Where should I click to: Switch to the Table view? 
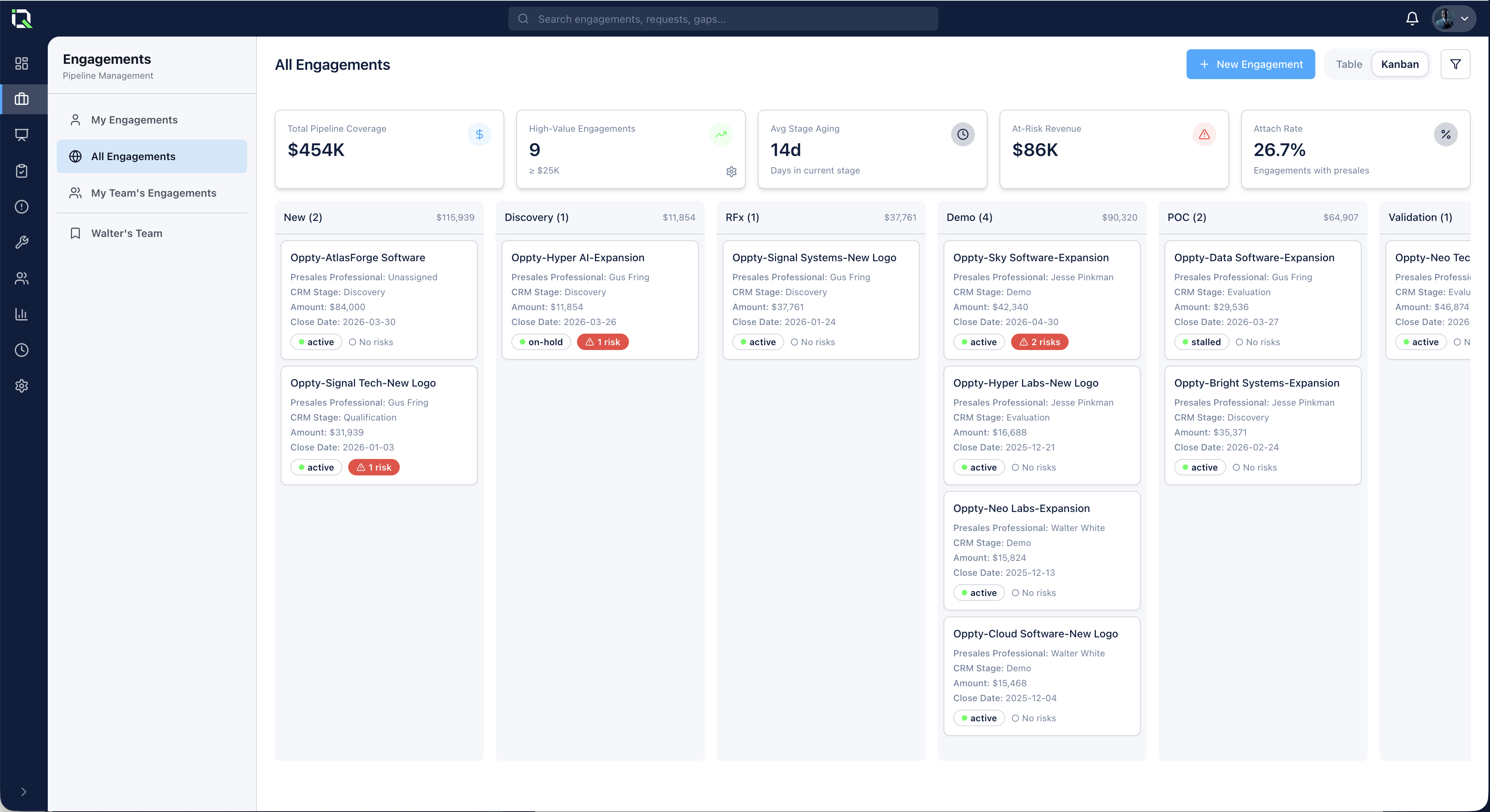tap(1349, 63)
